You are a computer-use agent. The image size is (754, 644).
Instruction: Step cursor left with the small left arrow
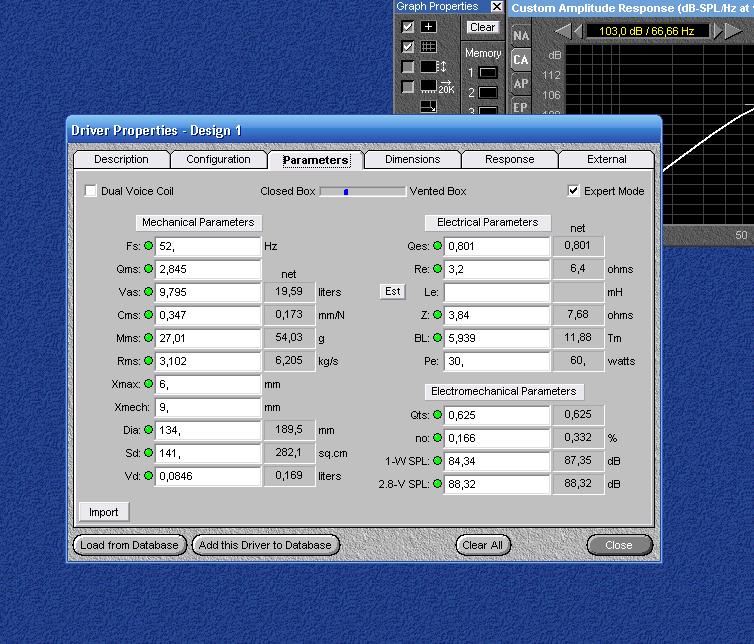coord(579,31)
